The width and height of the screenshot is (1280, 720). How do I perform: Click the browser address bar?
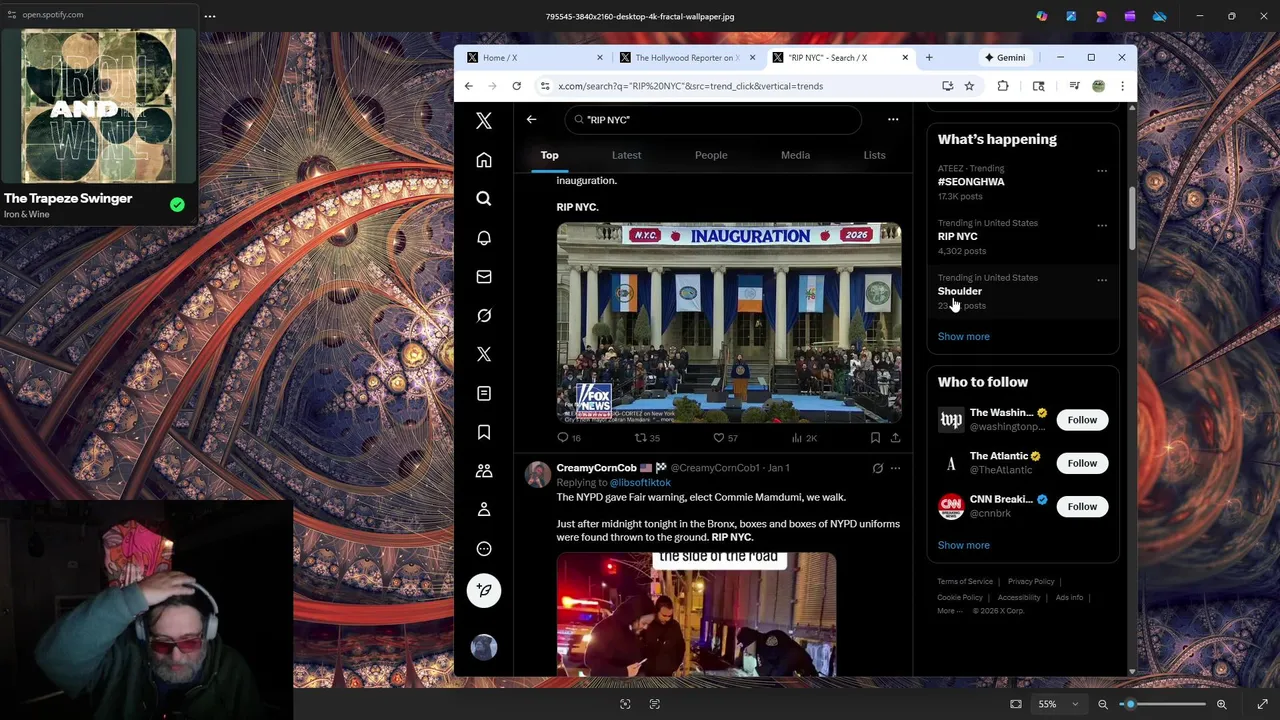click(x=740, y=86)
